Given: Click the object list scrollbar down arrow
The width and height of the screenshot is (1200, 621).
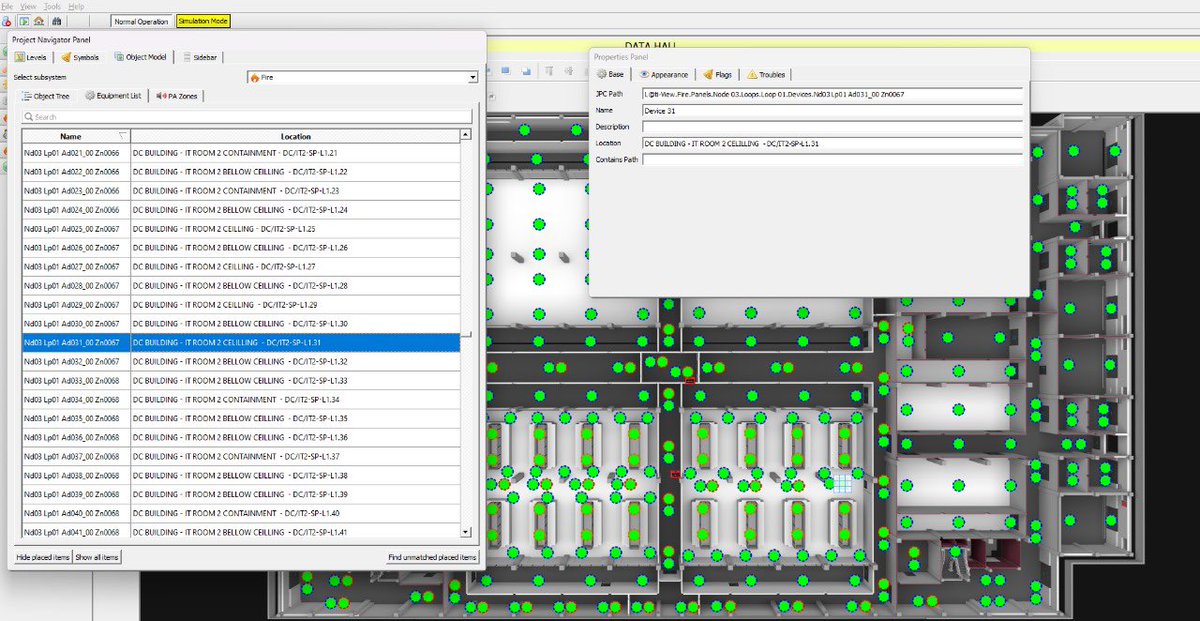Looking at the screenshot, I should 466,532.
